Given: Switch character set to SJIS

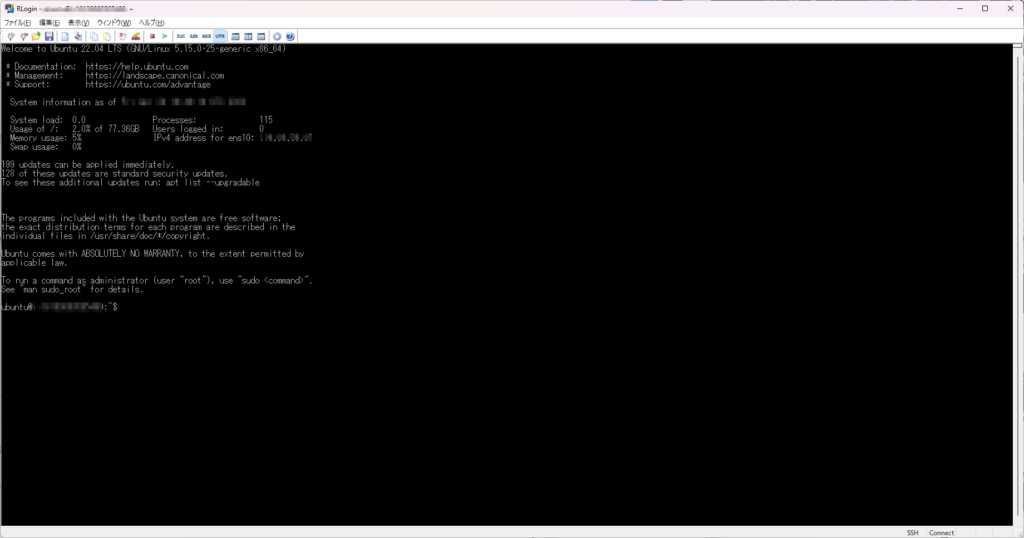Looking at the screenshot, I should pyautogui.click(x=194, y=37).
